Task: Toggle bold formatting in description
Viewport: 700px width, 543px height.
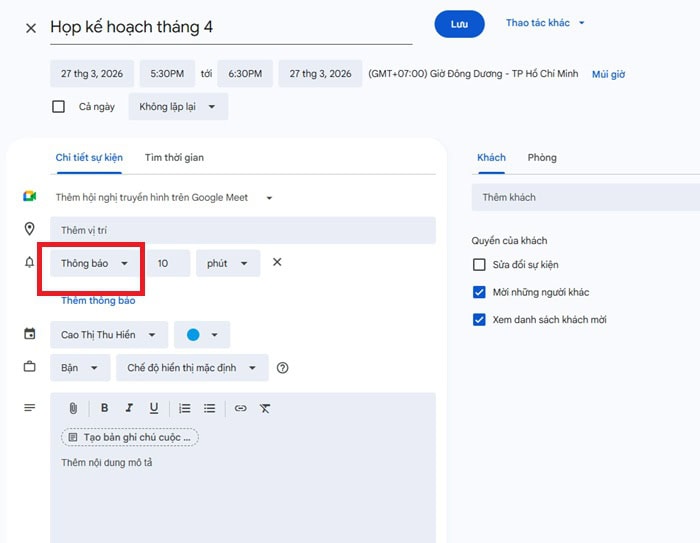Action: [x=104, y=408]
